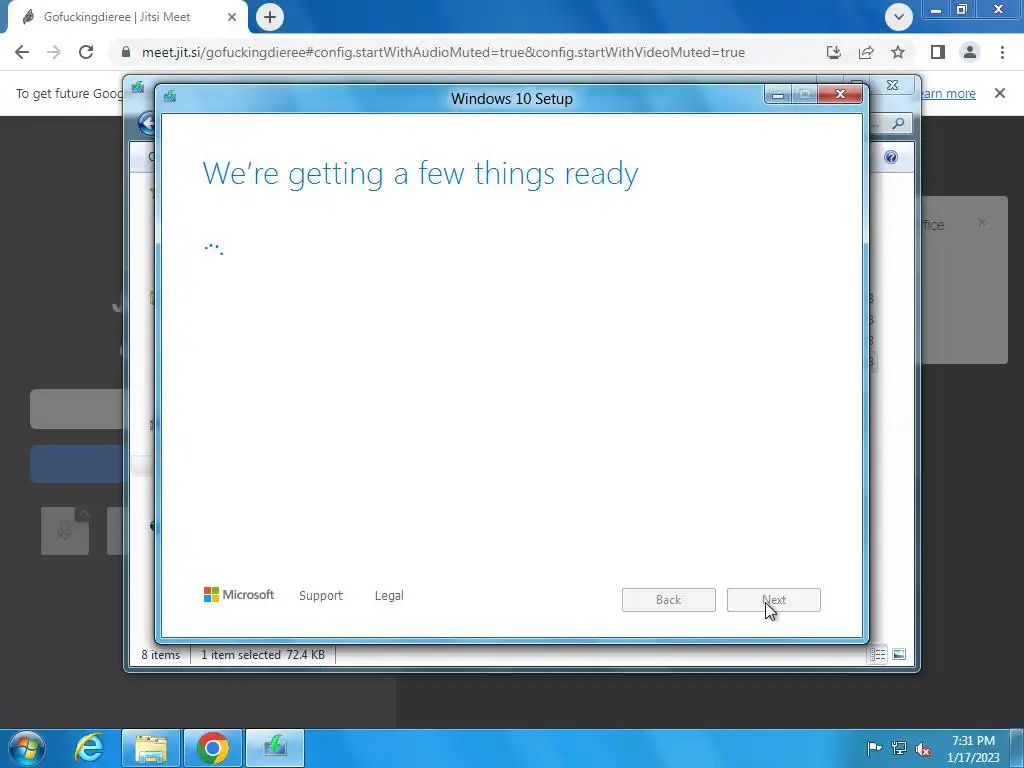The height and width of the screenshot is (768, 1024).
Task: Open the Chrome three-dot menu
Action: tap(1002, 52)
